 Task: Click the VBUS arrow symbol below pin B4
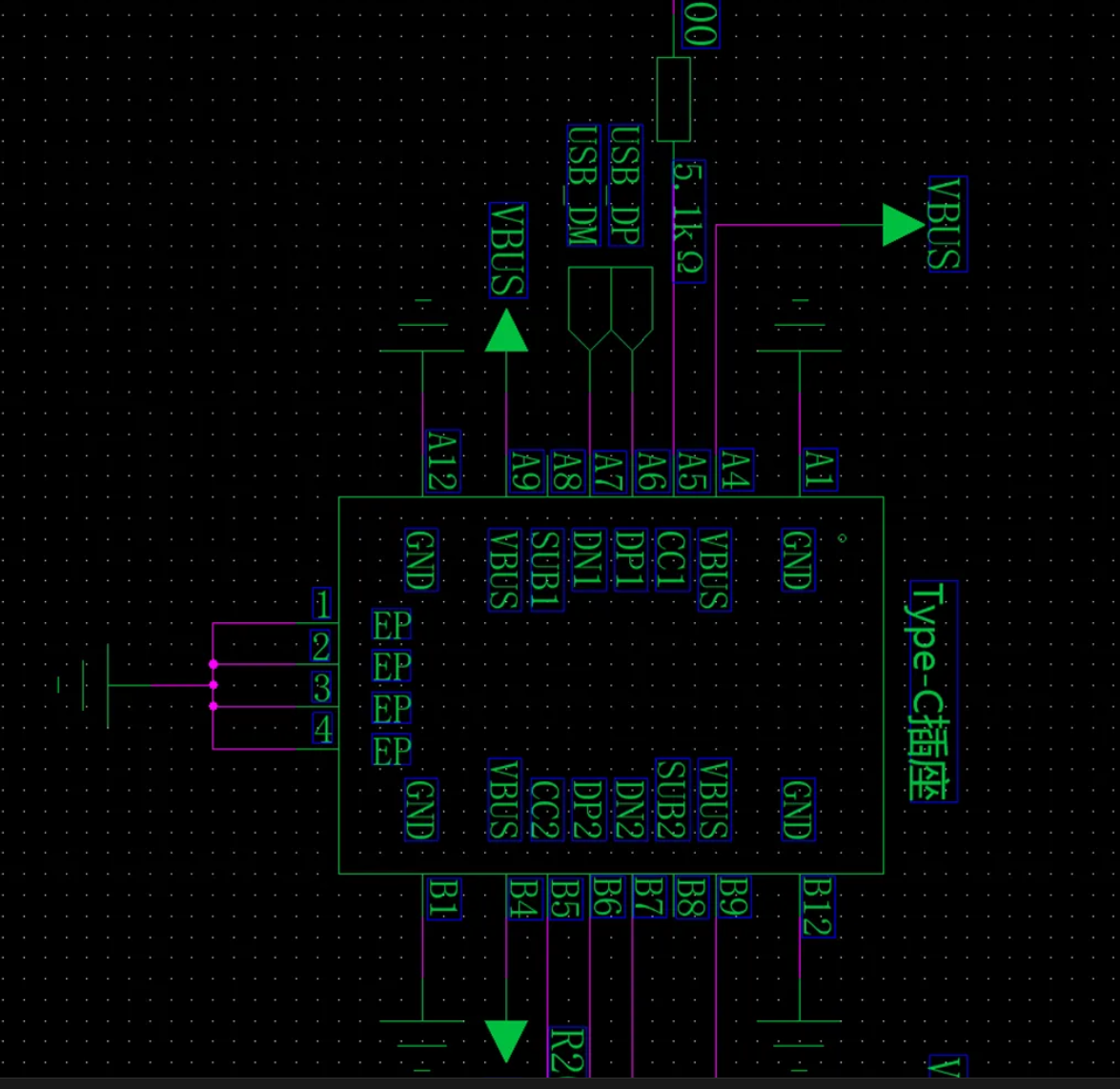506,1039
